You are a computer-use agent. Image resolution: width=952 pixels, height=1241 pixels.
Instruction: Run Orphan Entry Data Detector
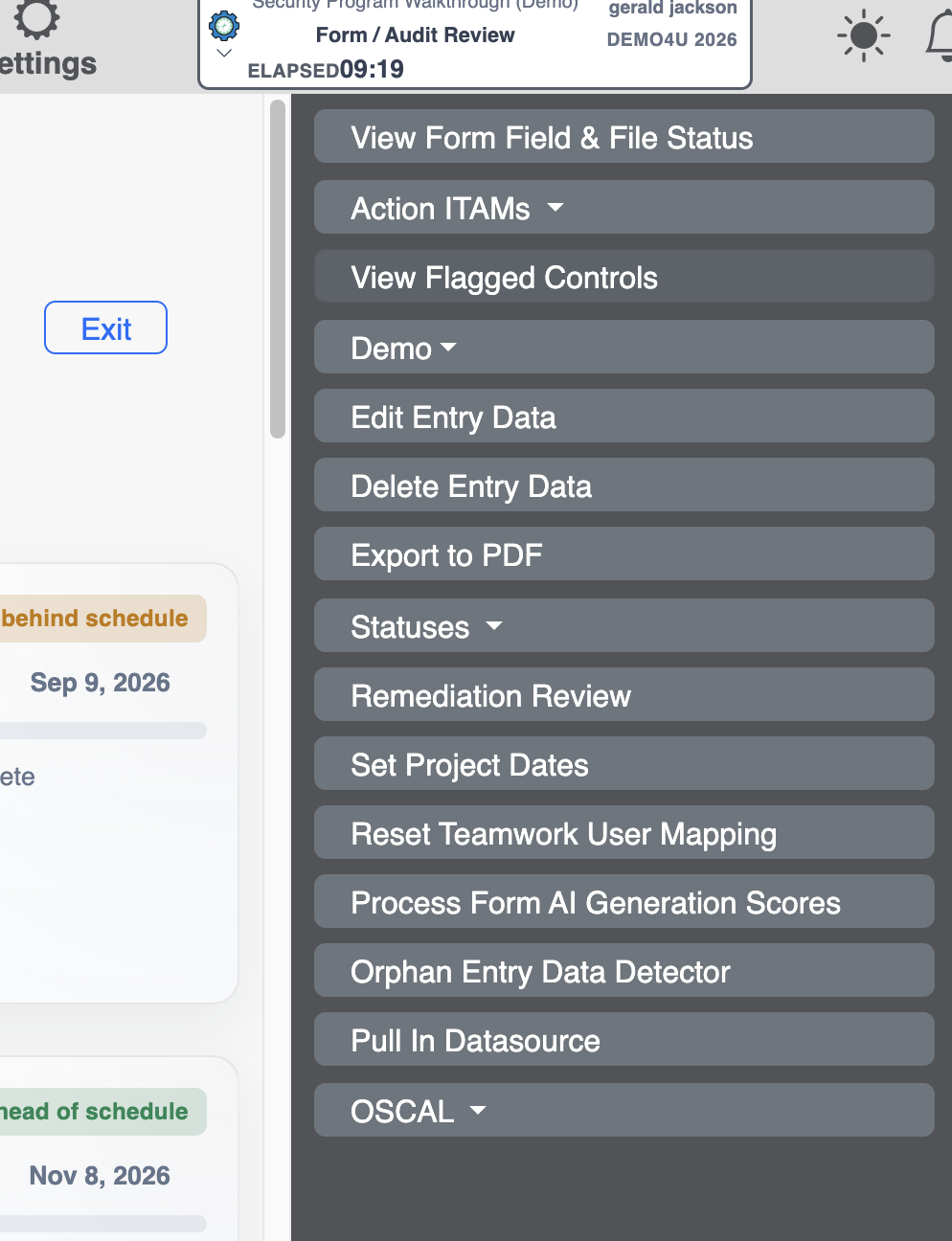tap(624, 971)
